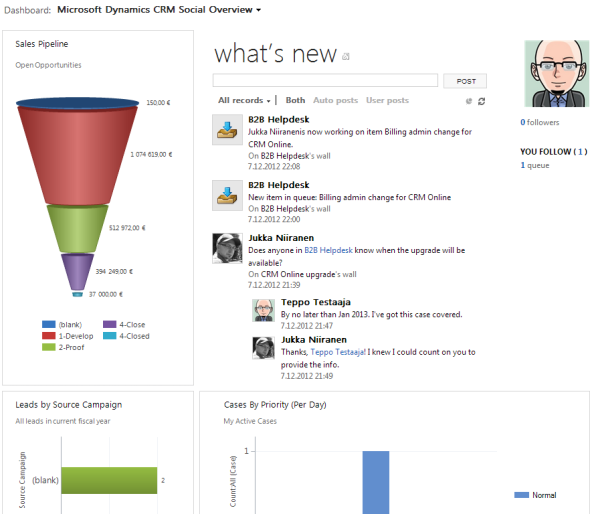Image resolution: width=590 pixels, height=514 pixels.
Task: Click the green (blank) leads bar
Action: pyautogui.click(x=109, y=480)
